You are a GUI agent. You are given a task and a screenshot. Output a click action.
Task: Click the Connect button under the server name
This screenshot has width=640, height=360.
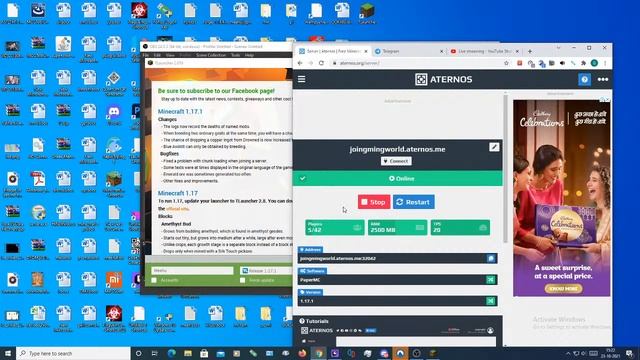(x=396, y=161)
